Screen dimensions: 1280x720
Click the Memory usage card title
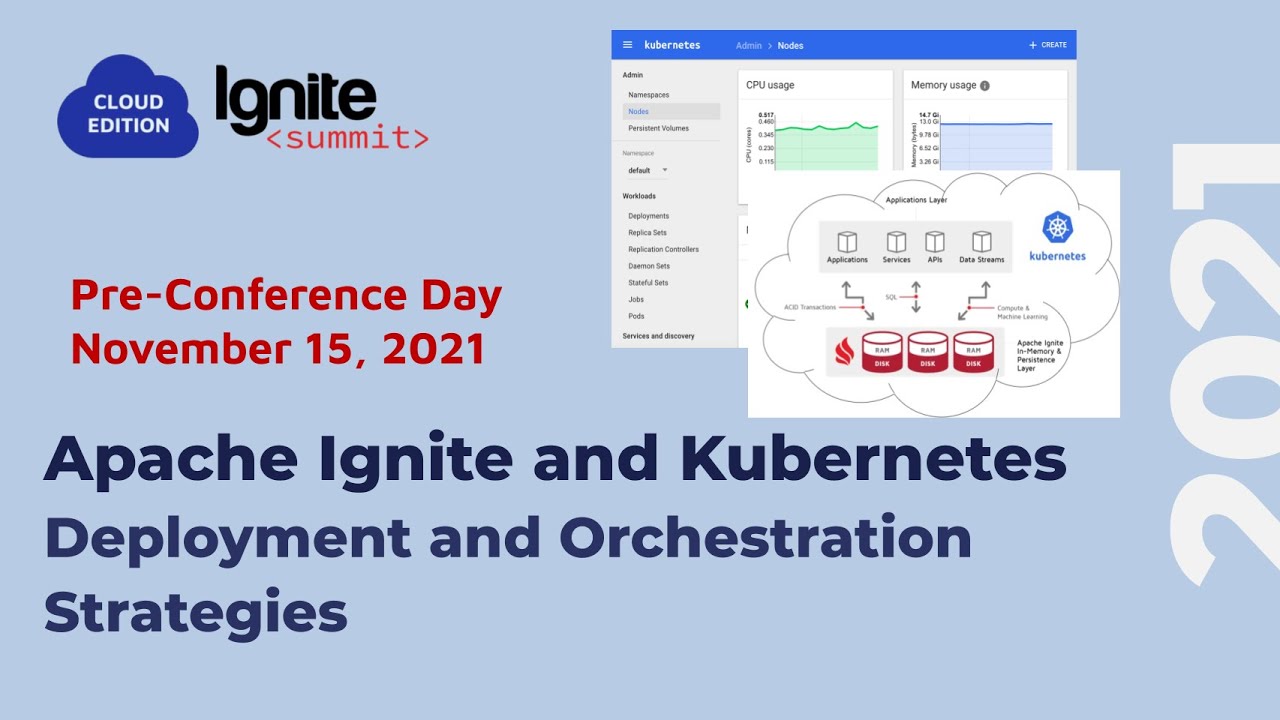943,86
